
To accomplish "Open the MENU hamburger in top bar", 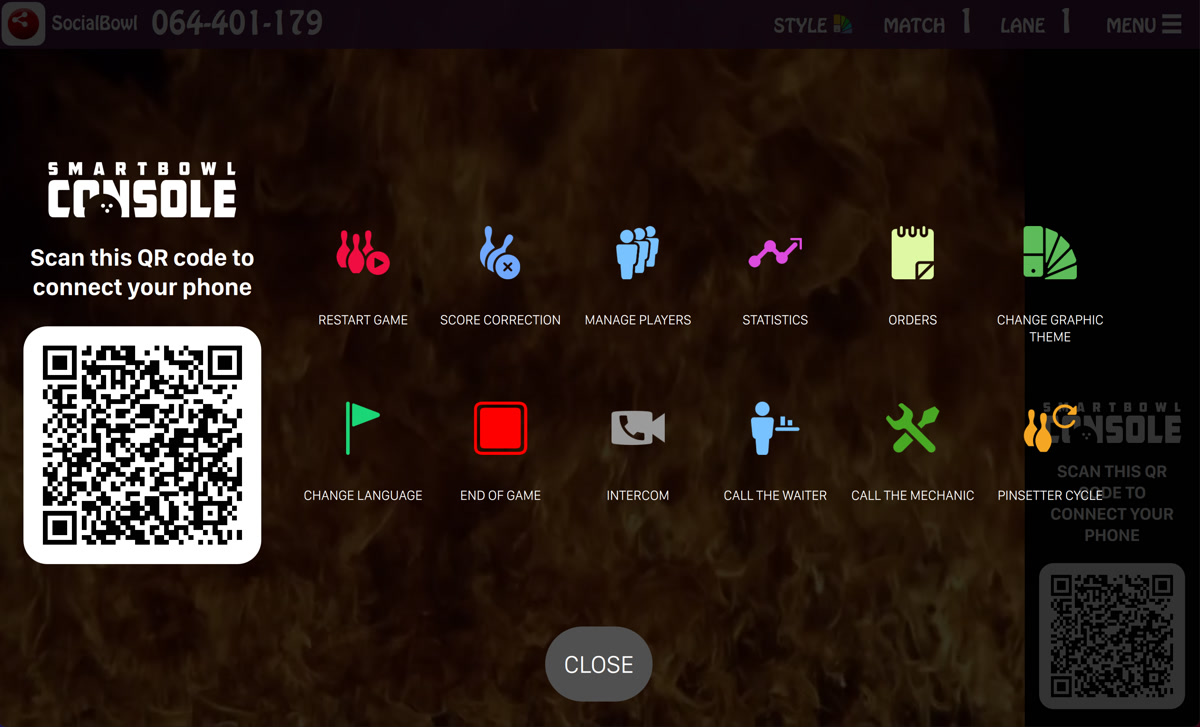I will coord(1143,25).
